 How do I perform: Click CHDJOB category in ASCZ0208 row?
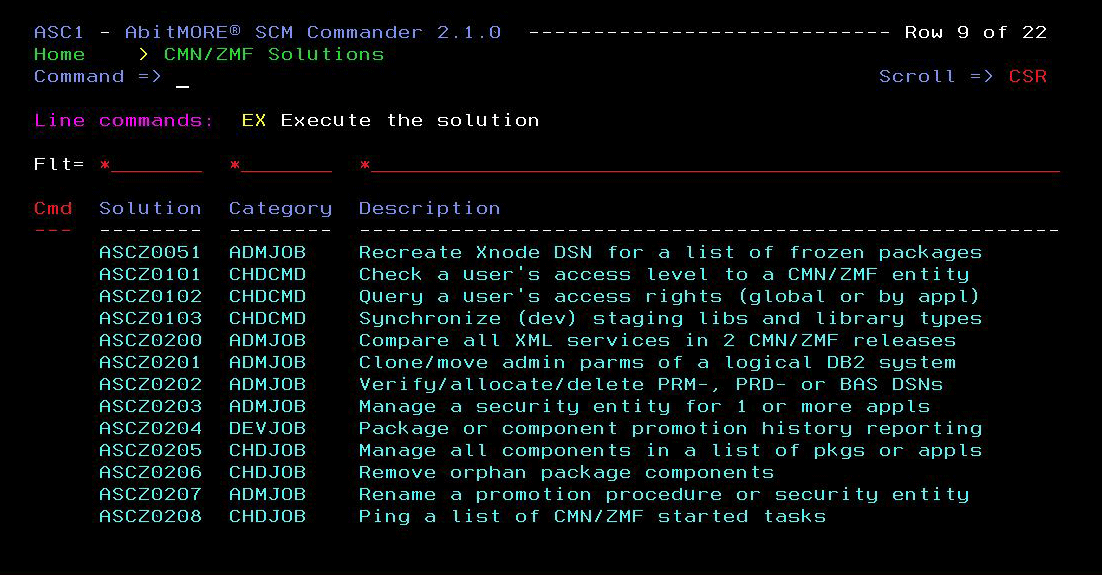[x=268, y=517]
